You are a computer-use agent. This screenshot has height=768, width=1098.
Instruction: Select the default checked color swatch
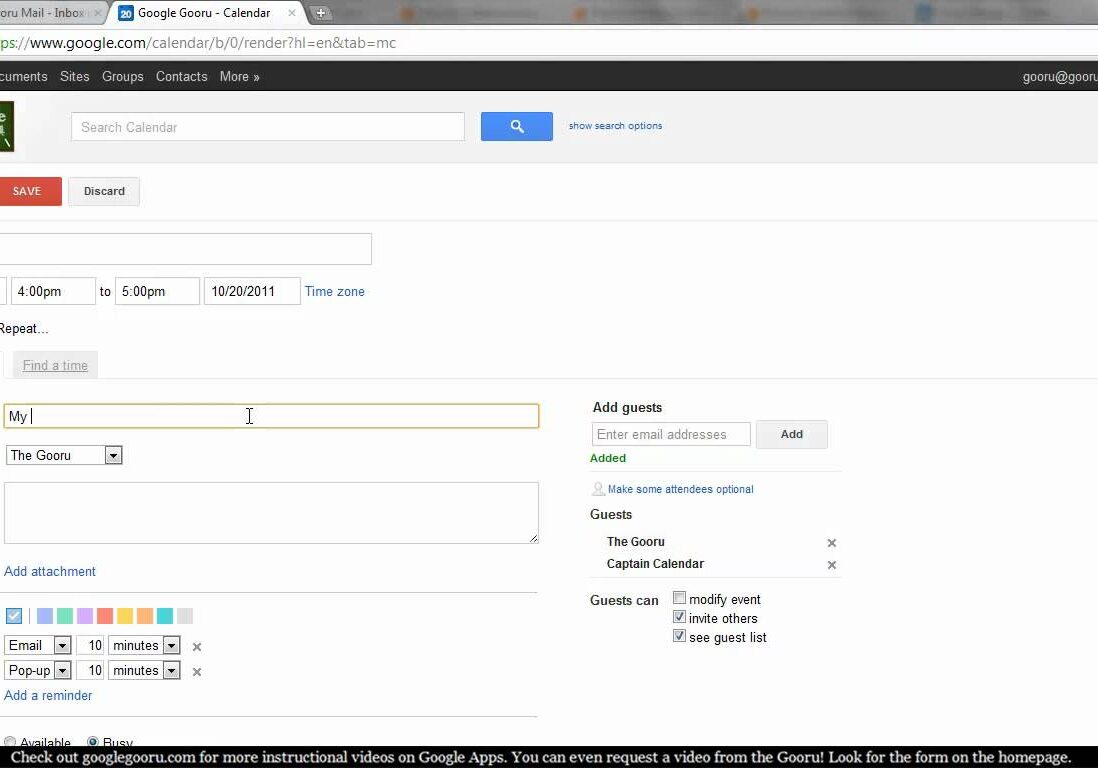[x=14, y=615]
